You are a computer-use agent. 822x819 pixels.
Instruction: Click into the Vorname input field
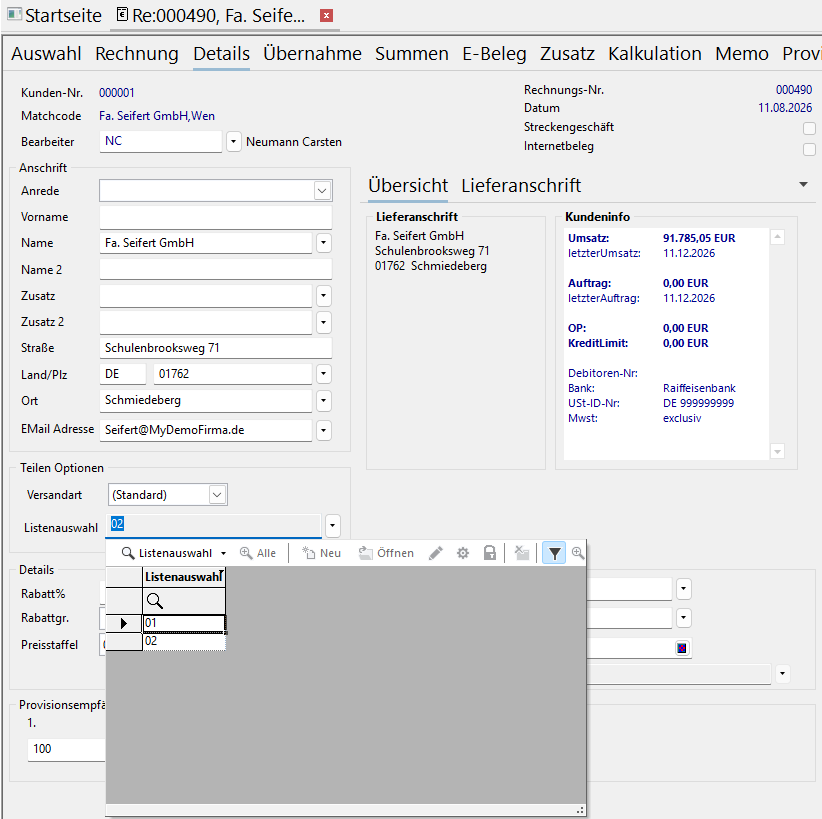pos(215,217)
